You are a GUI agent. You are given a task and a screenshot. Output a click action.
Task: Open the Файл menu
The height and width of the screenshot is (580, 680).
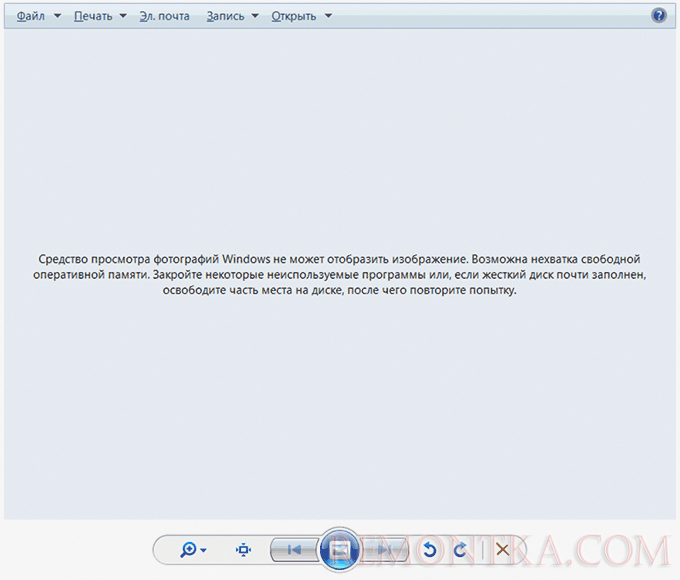[x=31, y=16]
